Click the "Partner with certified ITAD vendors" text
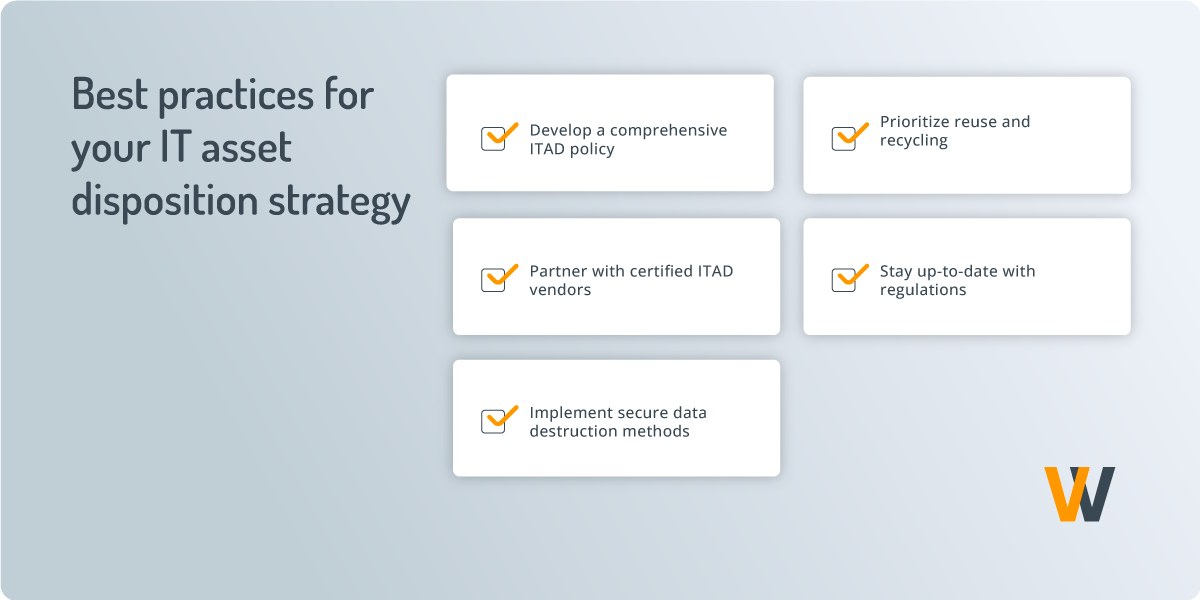Image resolution: width=1200 pixels, height=600 pixels. click(631, 281)
